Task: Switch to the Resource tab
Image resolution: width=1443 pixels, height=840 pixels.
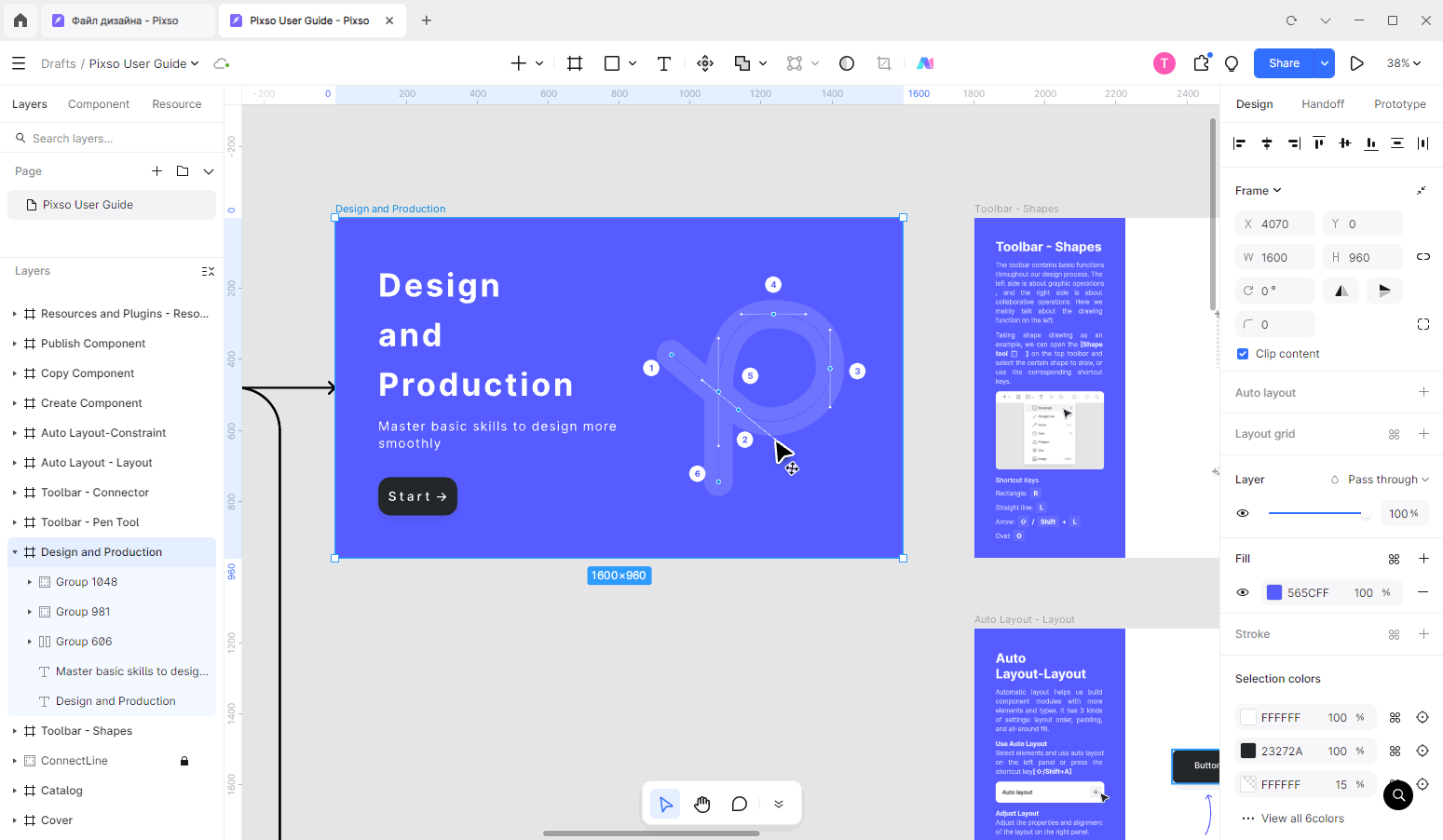Action: point(177,104)
